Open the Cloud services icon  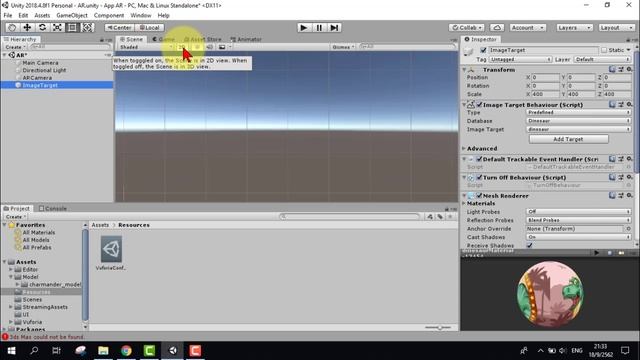click(497, 27)
